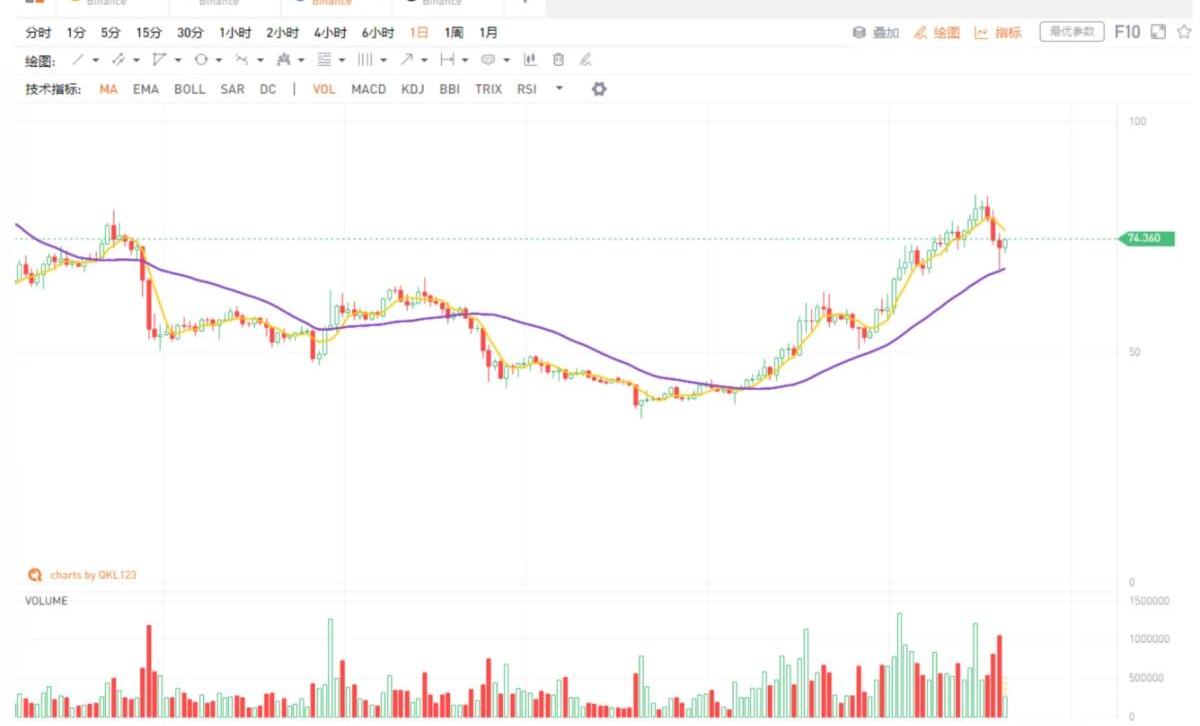The width and height of the screenshot is (1200, 726).
Task: Switch to the 4小时 timeframe
Action: (x=329, y=33)
